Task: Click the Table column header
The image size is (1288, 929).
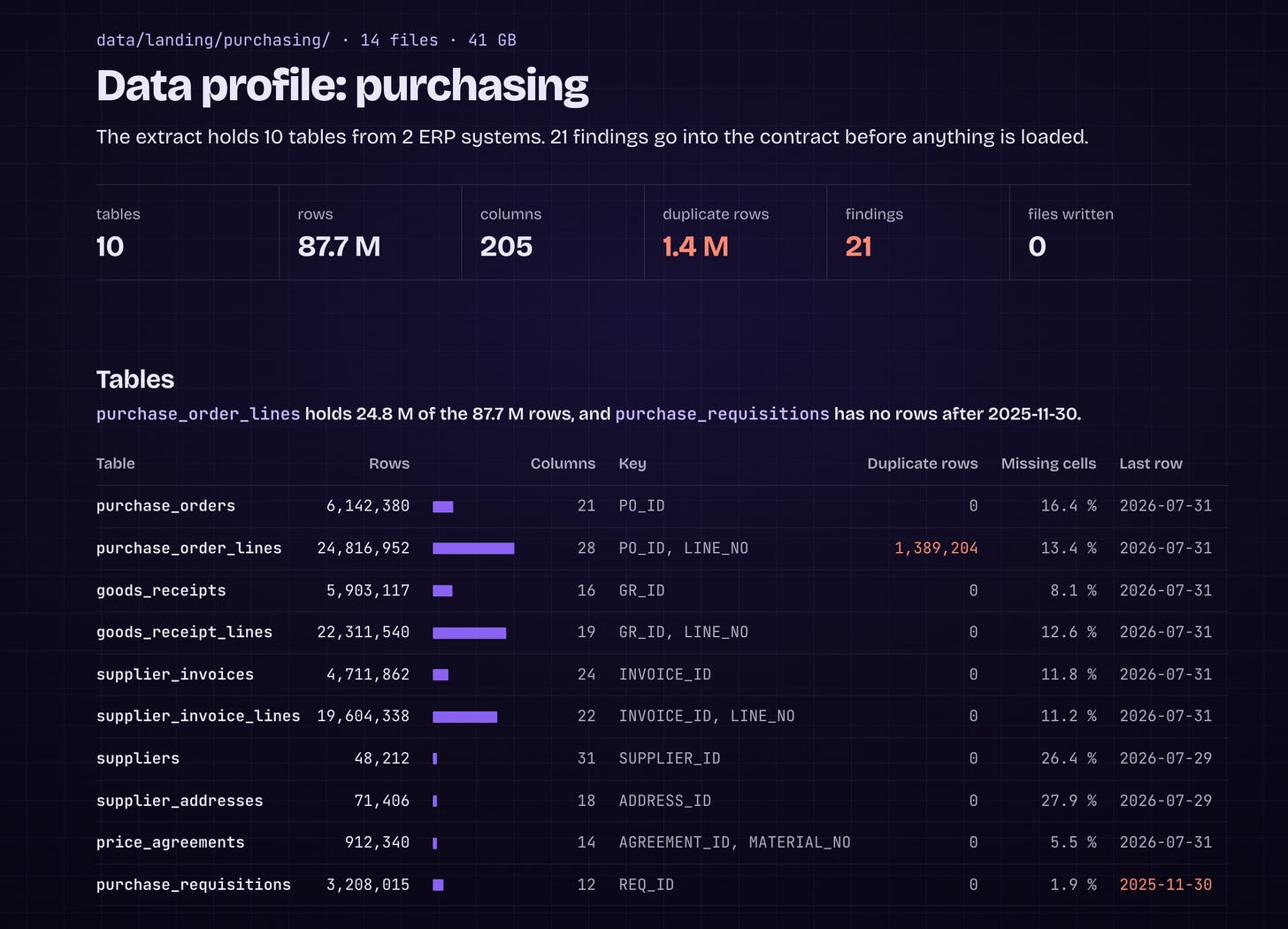Action: 116,464
